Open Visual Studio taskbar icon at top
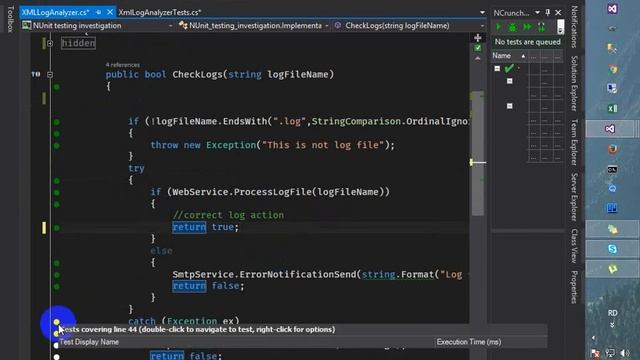Screen dimensions: 640x360 point(612,9)
